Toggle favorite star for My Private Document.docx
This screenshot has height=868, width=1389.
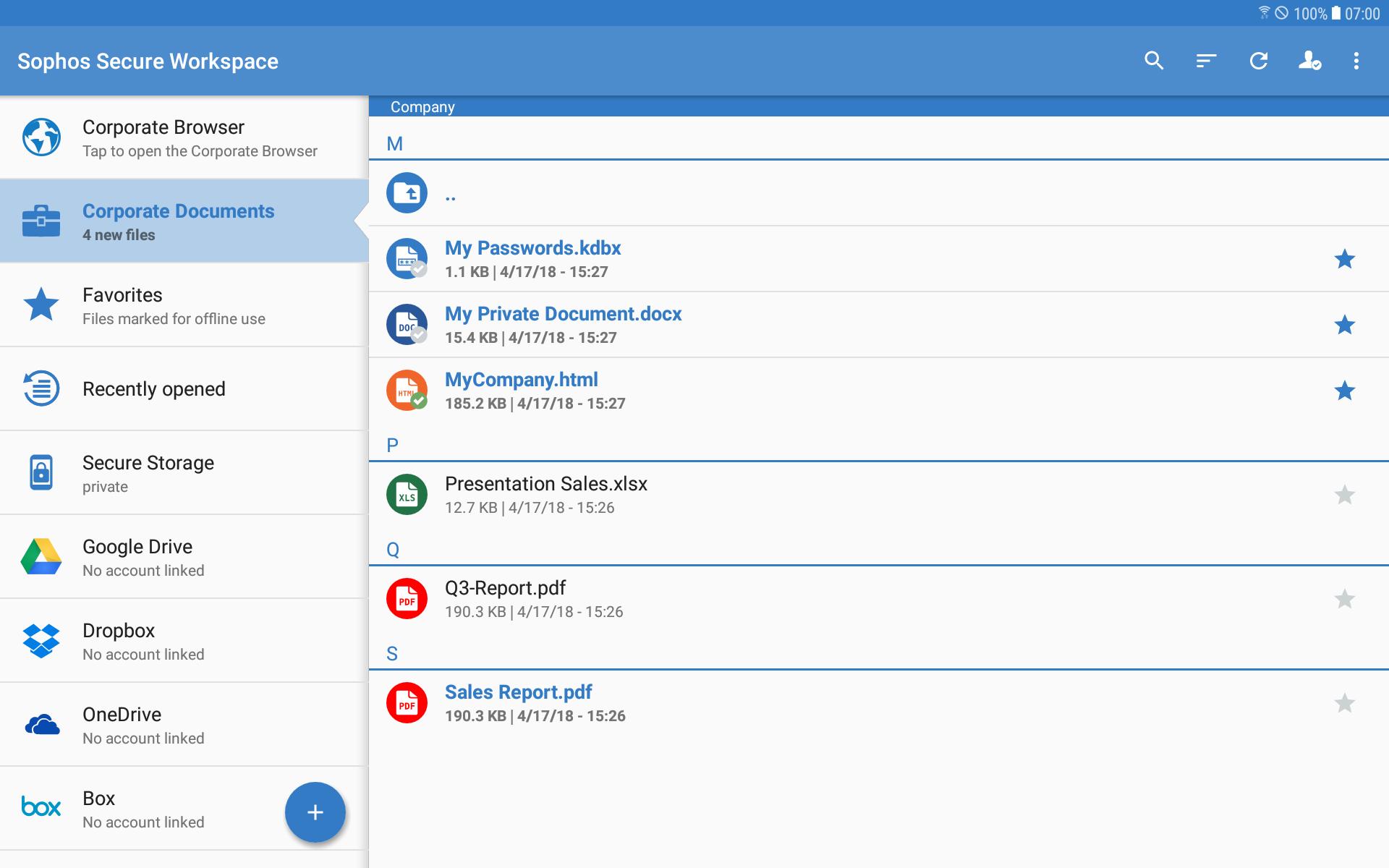1344,325
